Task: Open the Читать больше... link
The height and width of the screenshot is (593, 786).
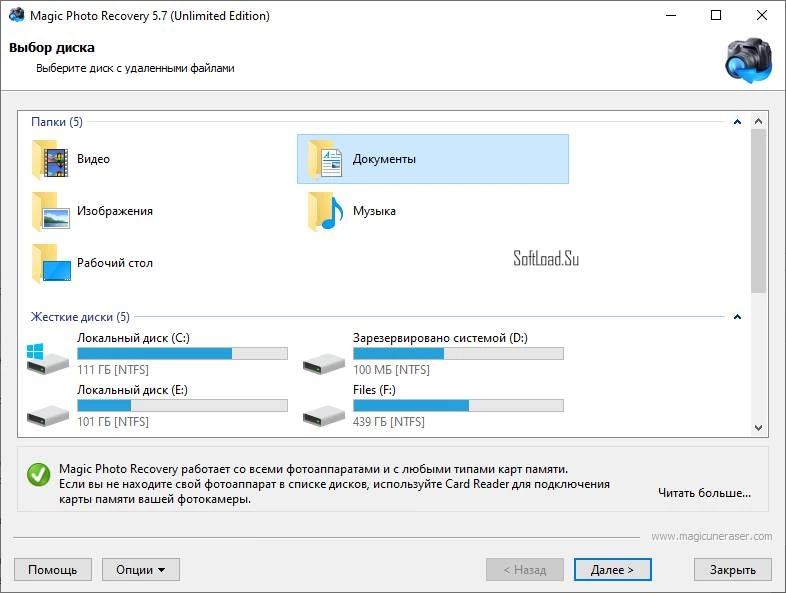Action: coord(704,493)
